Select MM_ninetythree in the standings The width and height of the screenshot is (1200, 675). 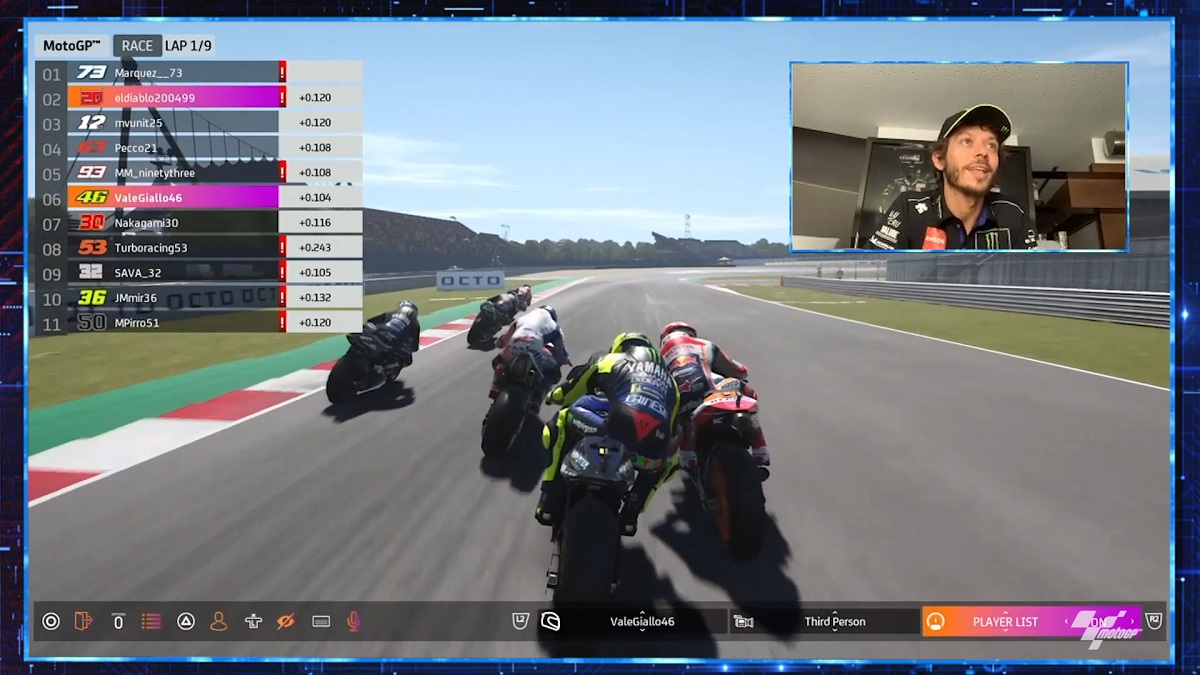(x=199, y=172)
